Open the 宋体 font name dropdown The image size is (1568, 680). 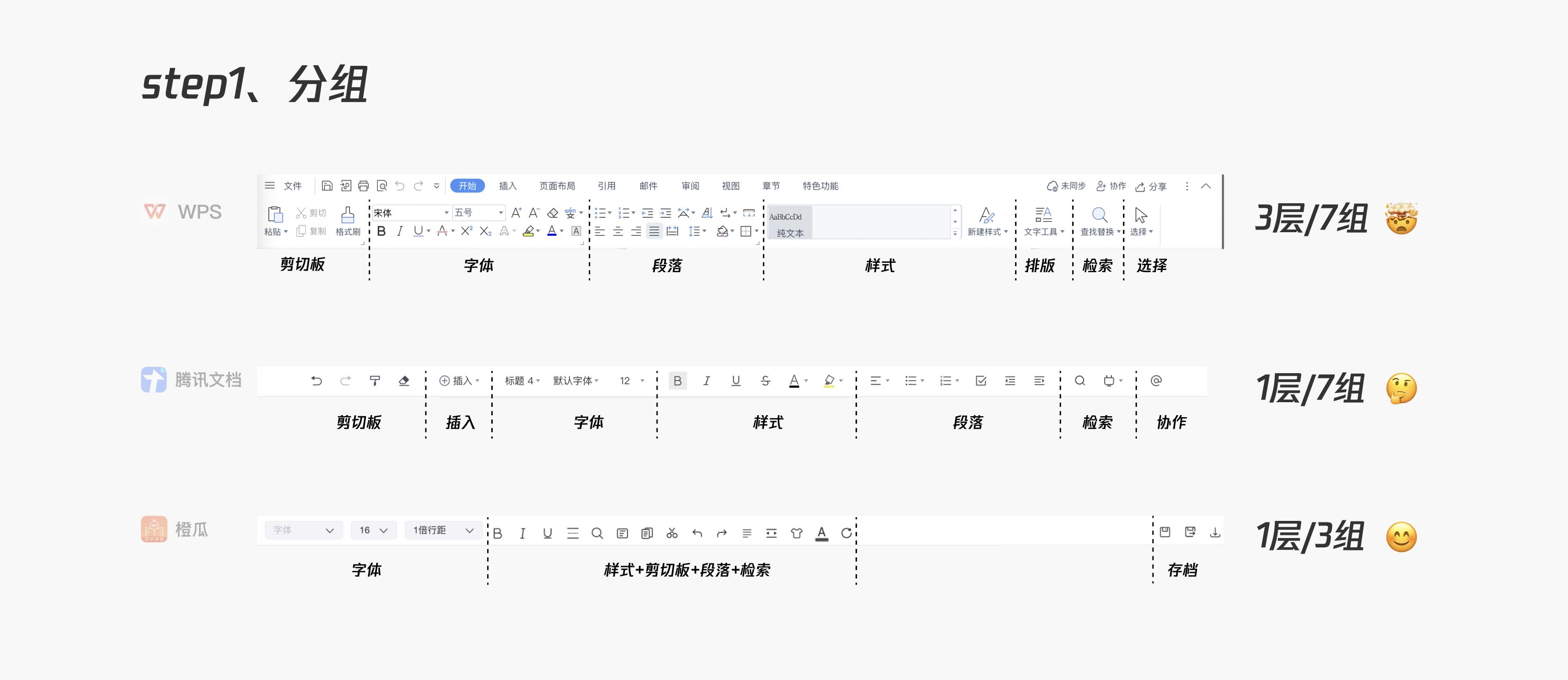click(446, 212)
